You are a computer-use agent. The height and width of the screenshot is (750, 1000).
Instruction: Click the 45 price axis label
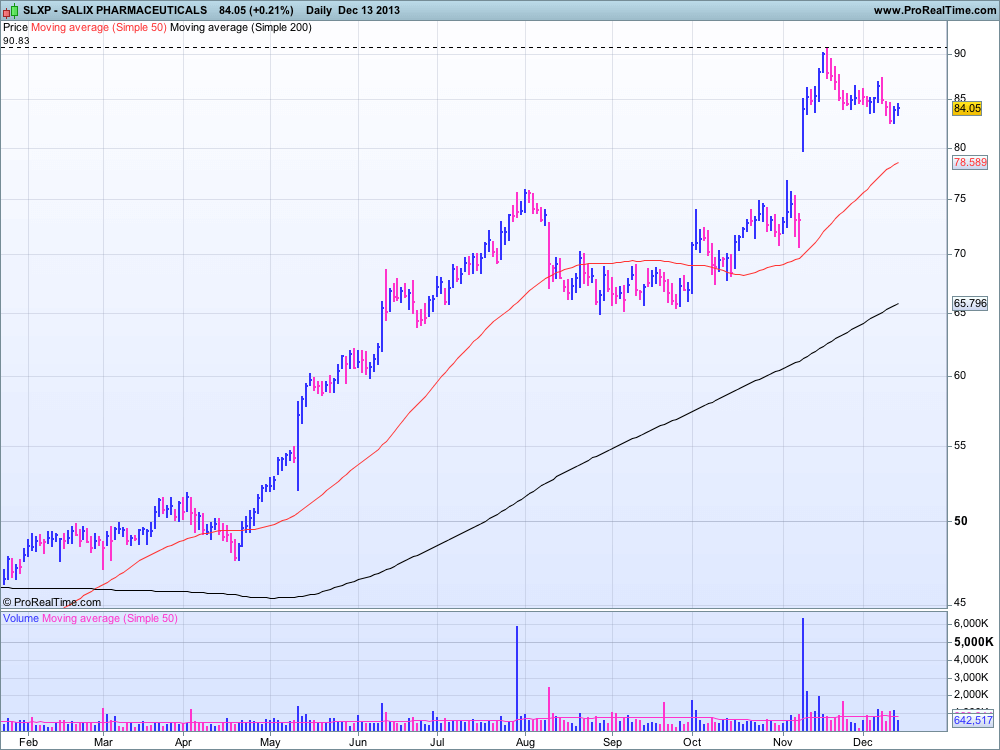960,602
